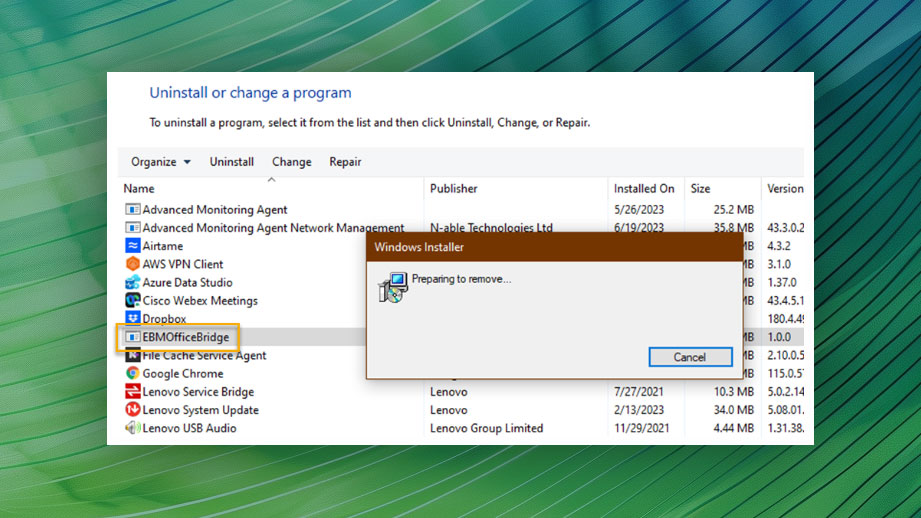The height and width of the screenshot is (518, 921).
Task: Click Repair in the toolbar
Action: pyautogui.click(x=345, y=162)
